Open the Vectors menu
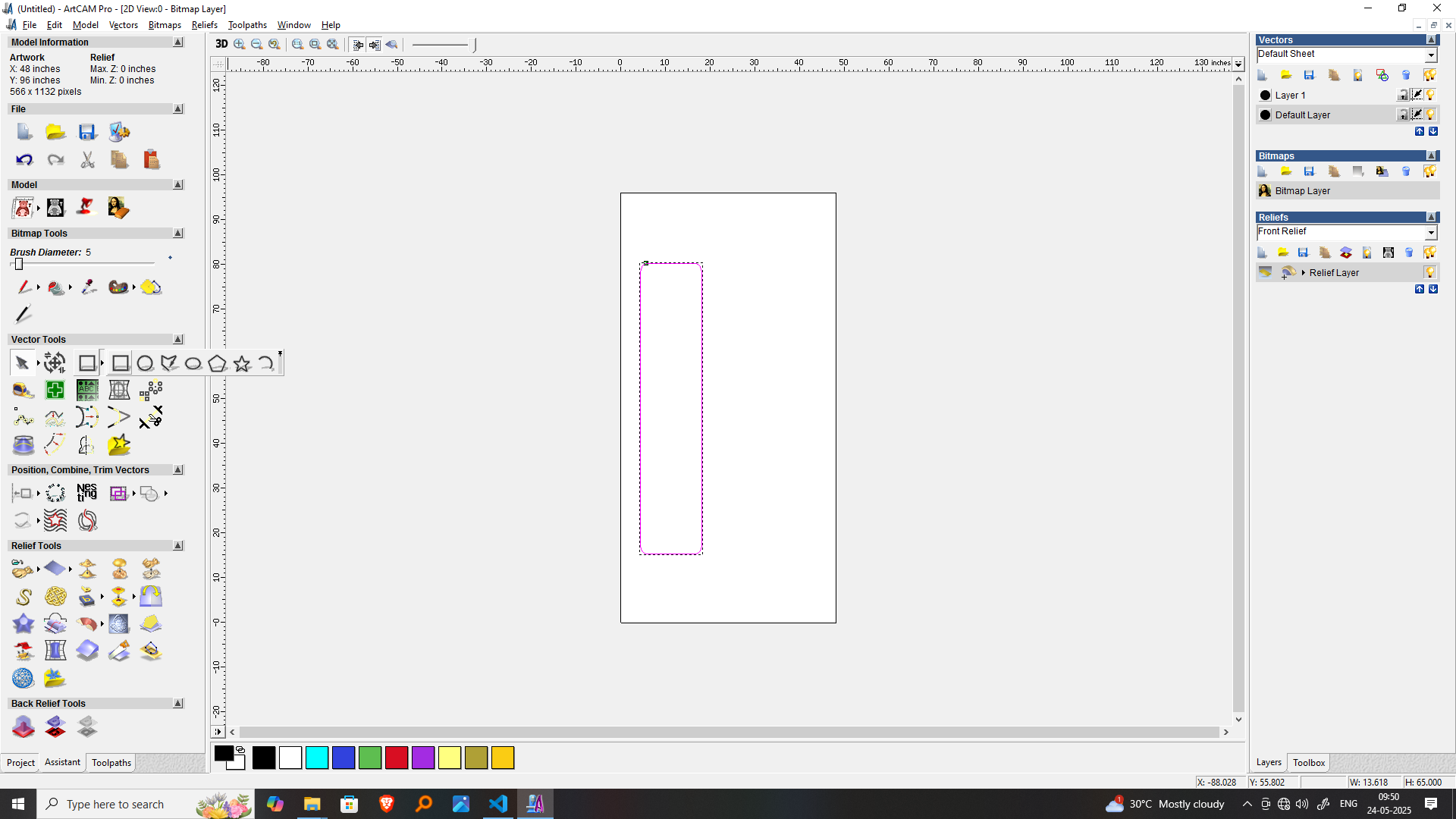Image resolution: width=1456 pixels, height=819 pixels. pos(124,25)
